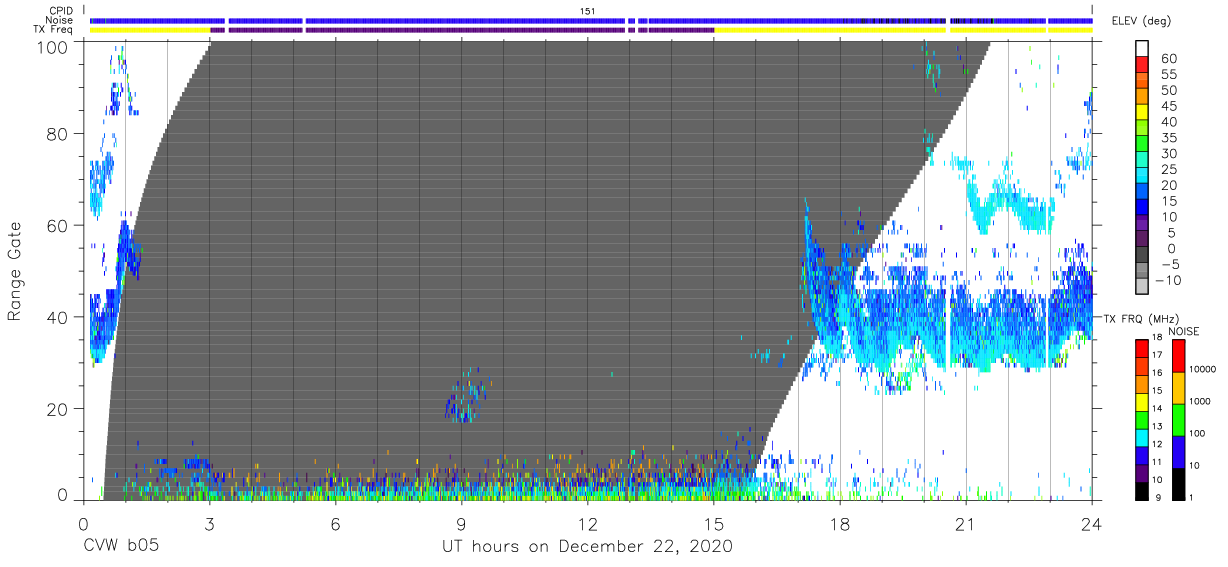The width and height of the screenshot is (1228, 567).
Task: Click the 'ELEV (deg)' colorbar title
Action: [x=1142, y=20]
